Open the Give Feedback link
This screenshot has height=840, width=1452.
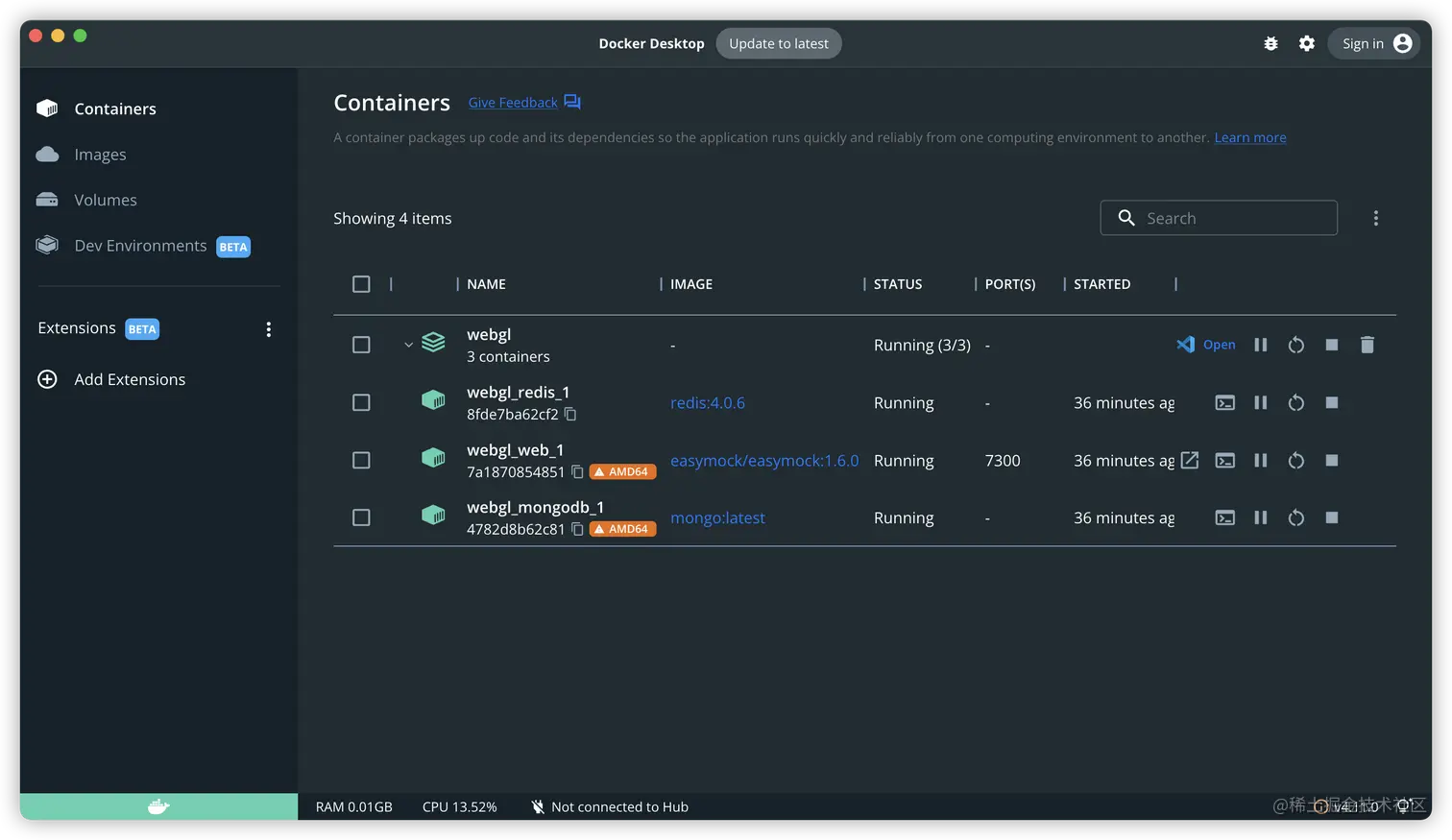click(x=513, y=103)
